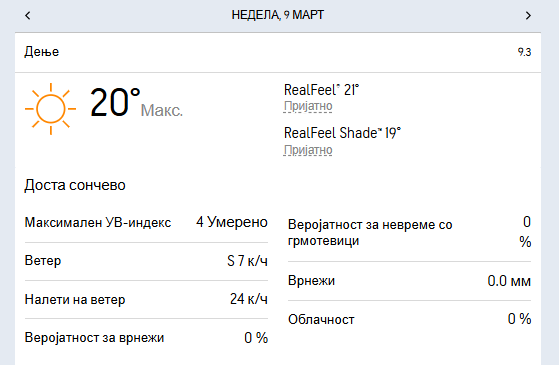
Task: Go to next day with right arrow
Action: click(x=528, y=15)
